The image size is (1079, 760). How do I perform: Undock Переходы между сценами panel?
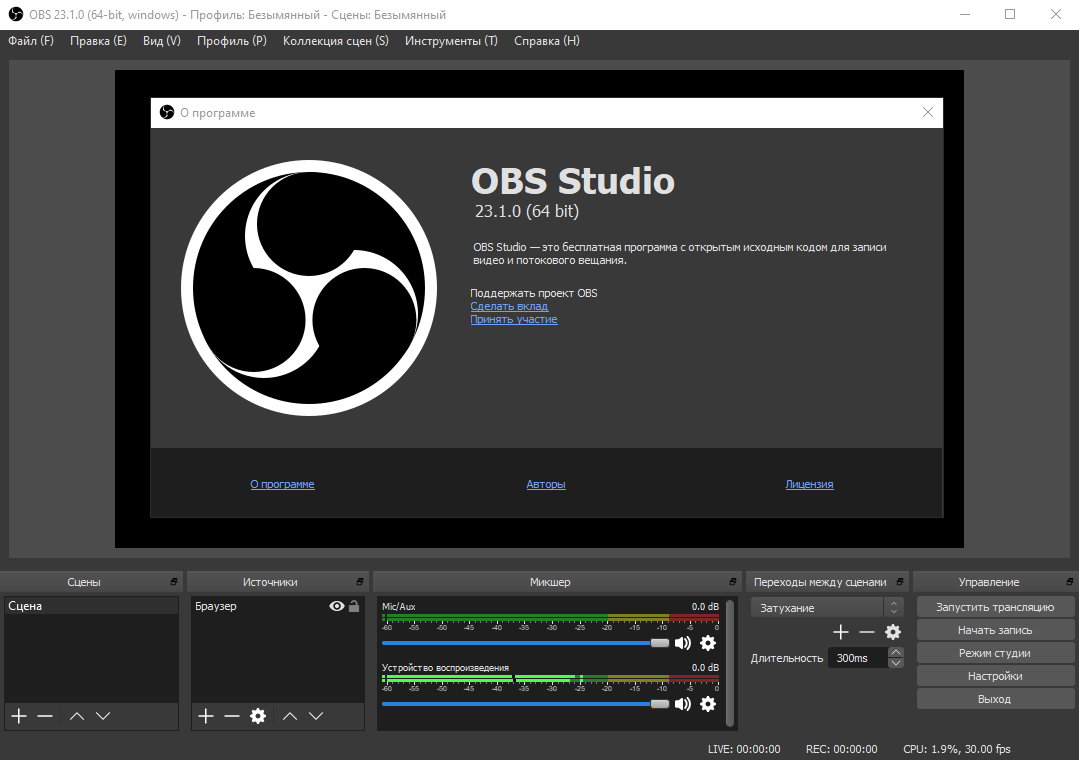[x=900, y=582]
